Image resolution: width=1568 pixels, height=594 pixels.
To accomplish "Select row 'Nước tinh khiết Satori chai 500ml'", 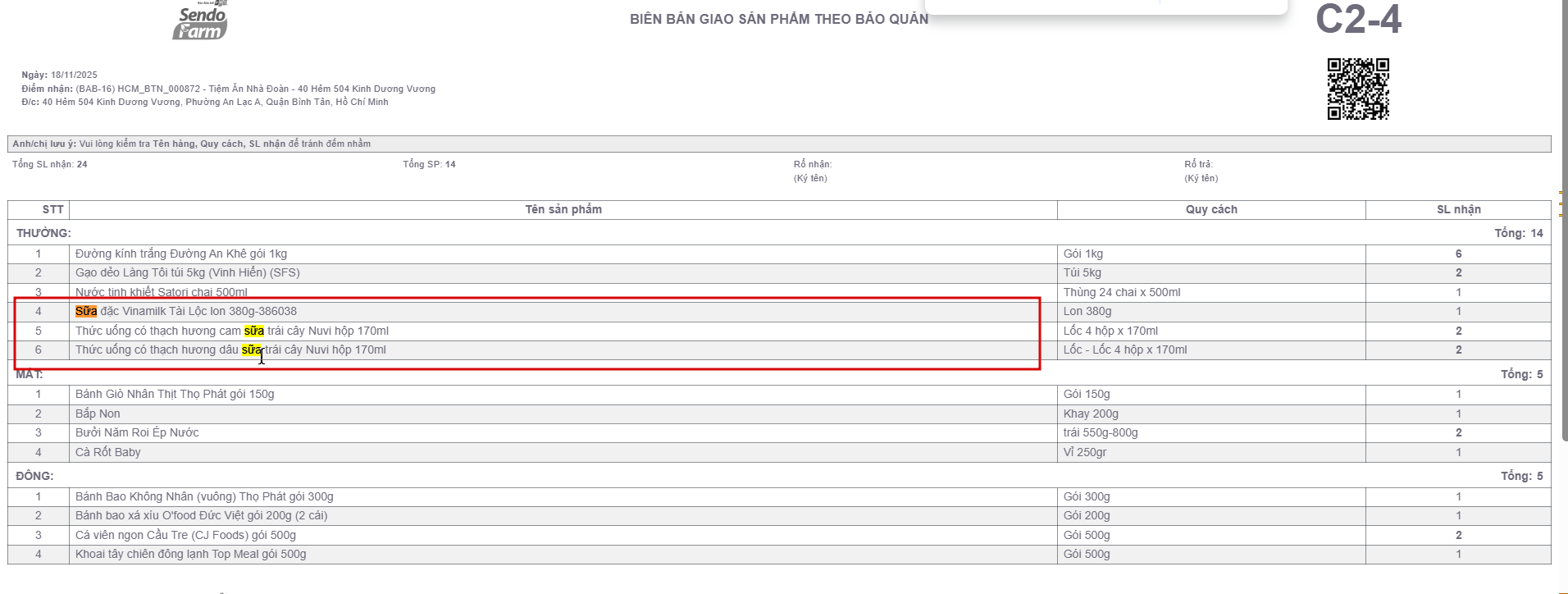I will 779,292.
